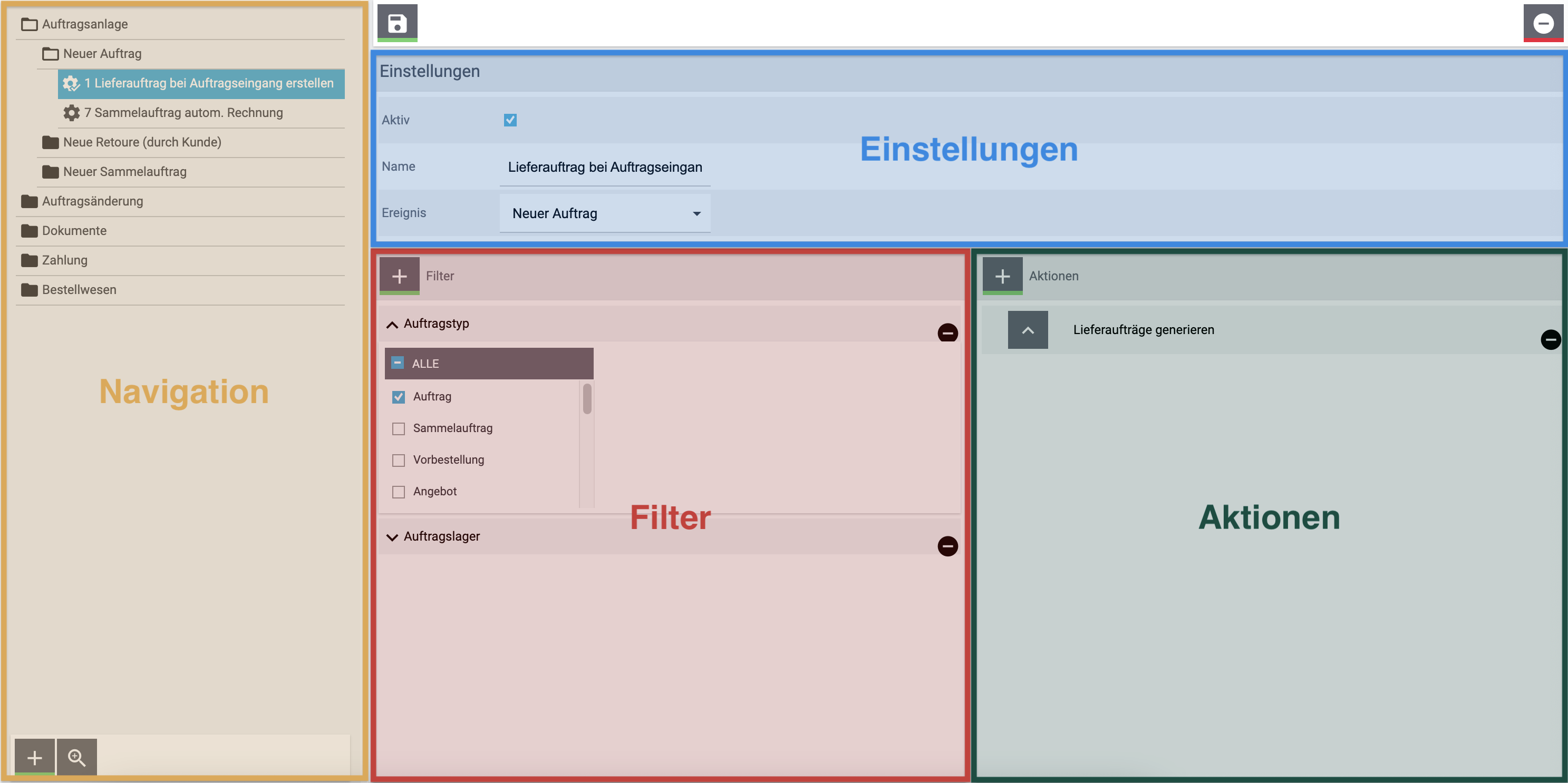Click the plus icon to add filter
The image size is (1568, 783).
click(399, 276)
